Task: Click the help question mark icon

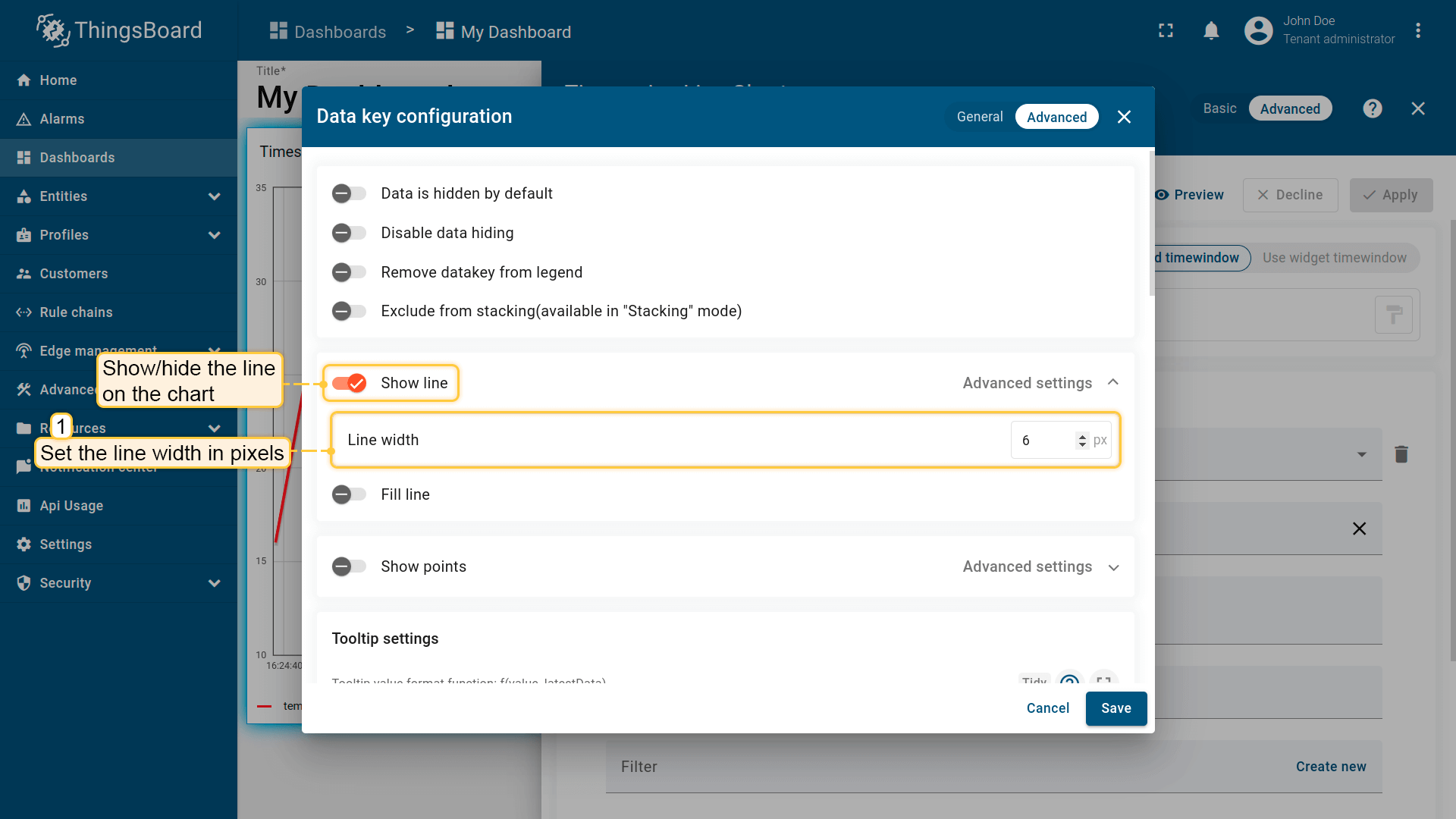Action: pos(1372,108)
